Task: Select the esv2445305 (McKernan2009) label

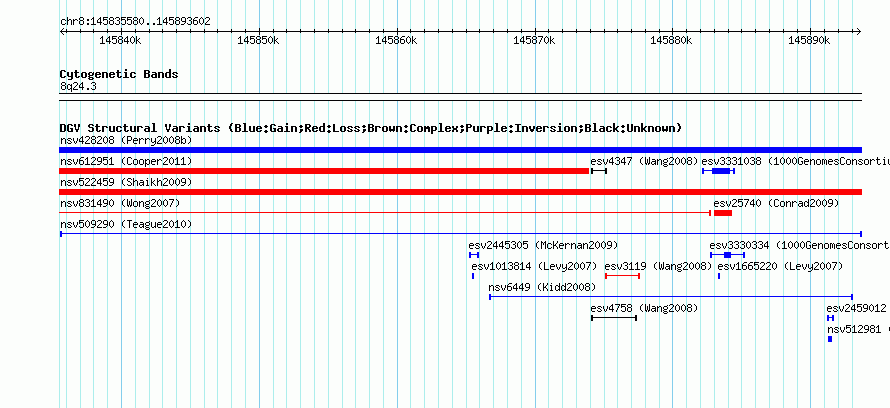Action: coord(543,245)
